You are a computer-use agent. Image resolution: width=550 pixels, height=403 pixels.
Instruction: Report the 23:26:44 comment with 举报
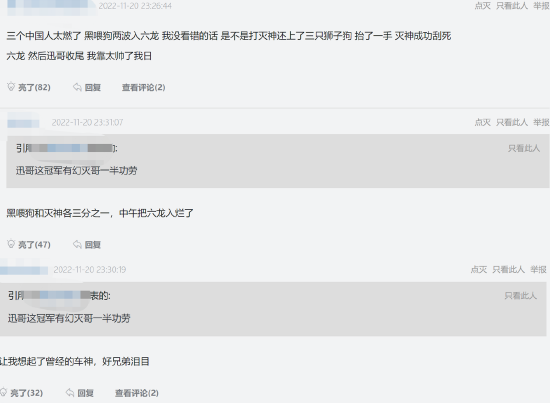click(541, 6)
